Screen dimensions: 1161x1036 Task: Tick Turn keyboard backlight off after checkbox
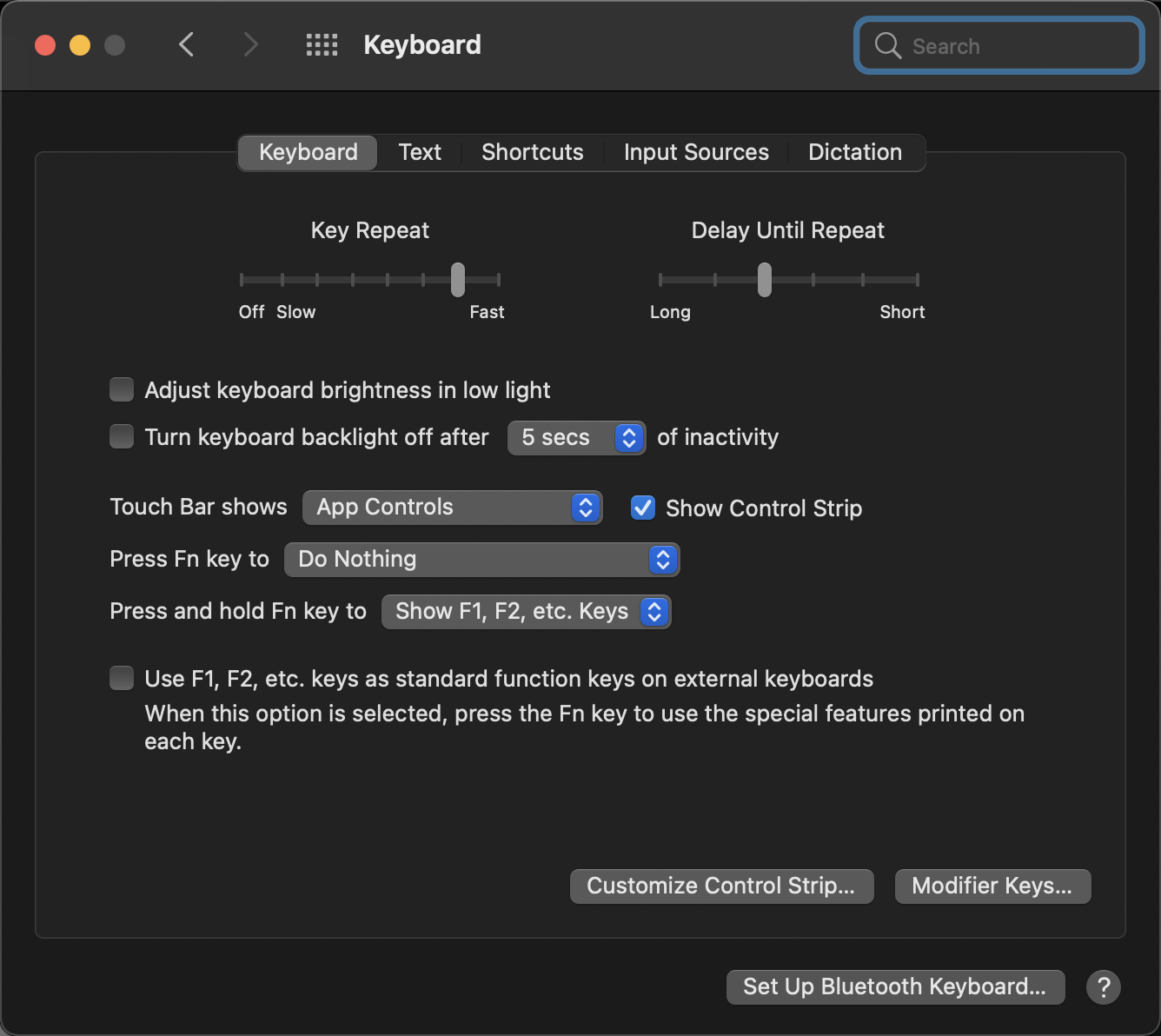(122, 436)
